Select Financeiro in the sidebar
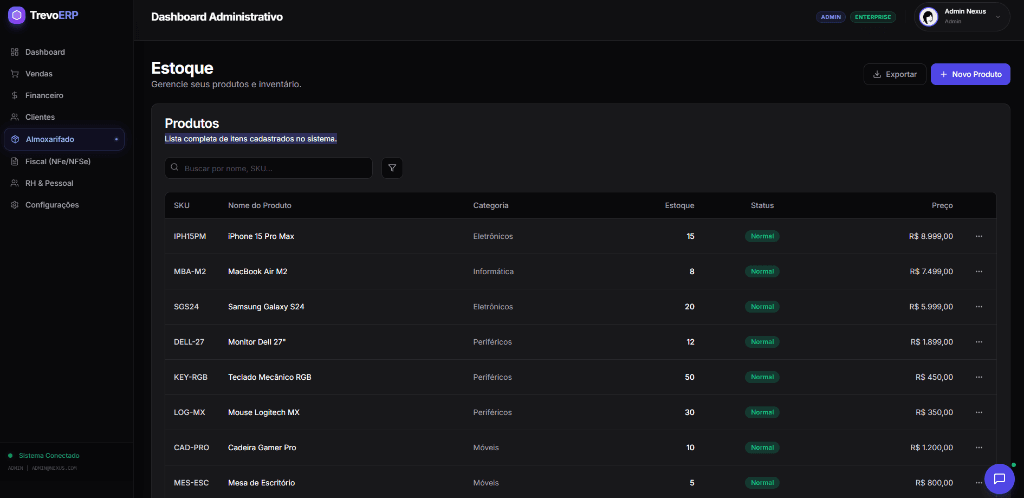 [44, 96]
